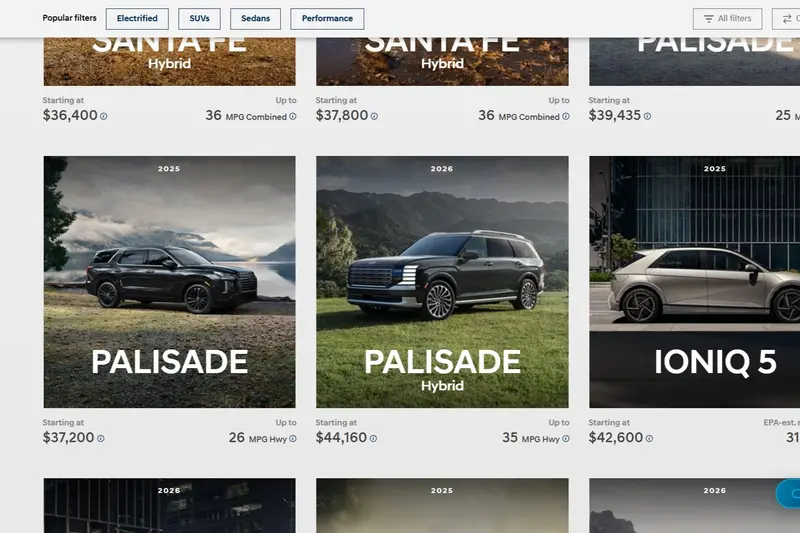Open the 2025 Palisade vehicle card
800x533 pixels.
169,282
